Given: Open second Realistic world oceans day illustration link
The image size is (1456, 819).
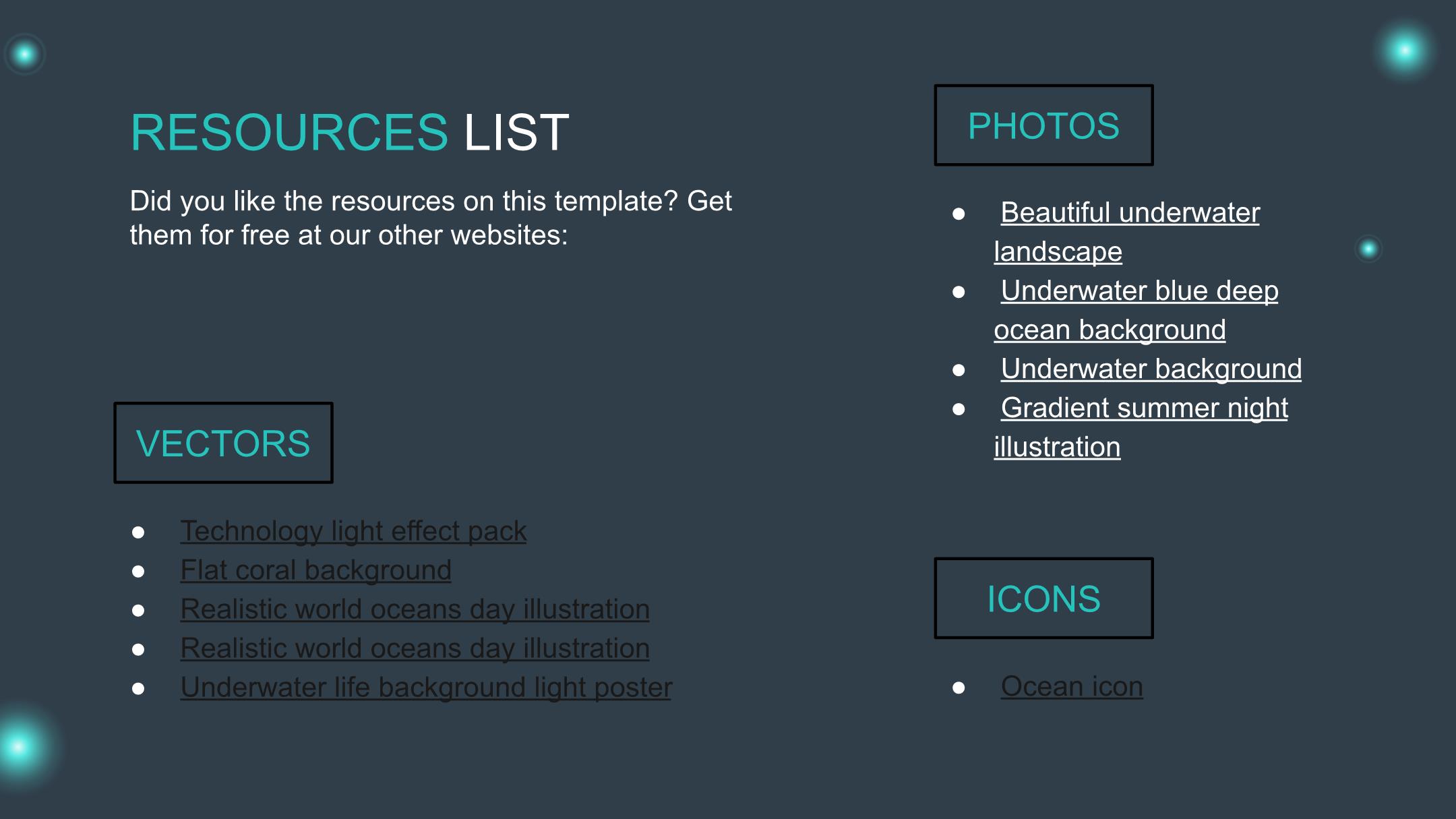Looking at the screenshot, I should [415, 648].
